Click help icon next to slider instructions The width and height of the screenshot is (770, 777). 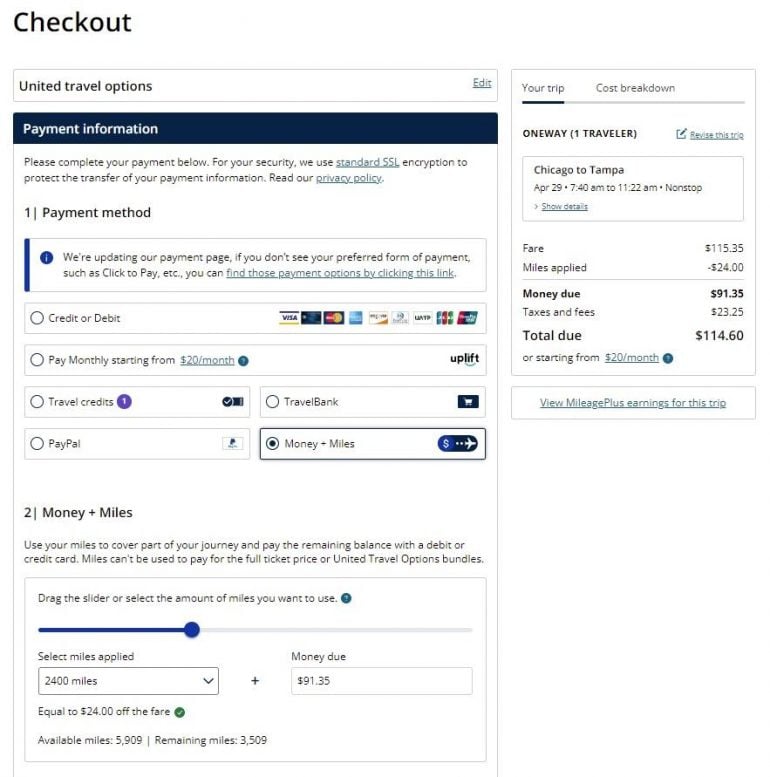[x=346, y=599]
